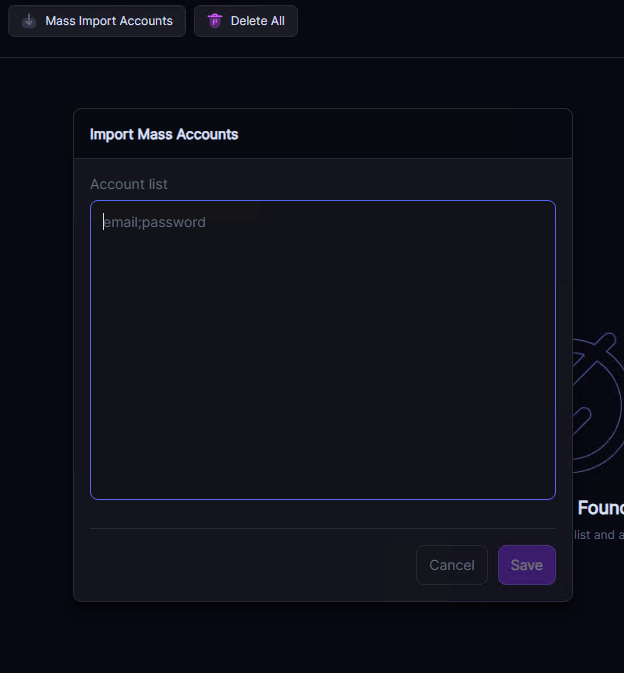Click the email;password placeholder text
The width and height of the screenshot is (624, 673).
point(155,222)
